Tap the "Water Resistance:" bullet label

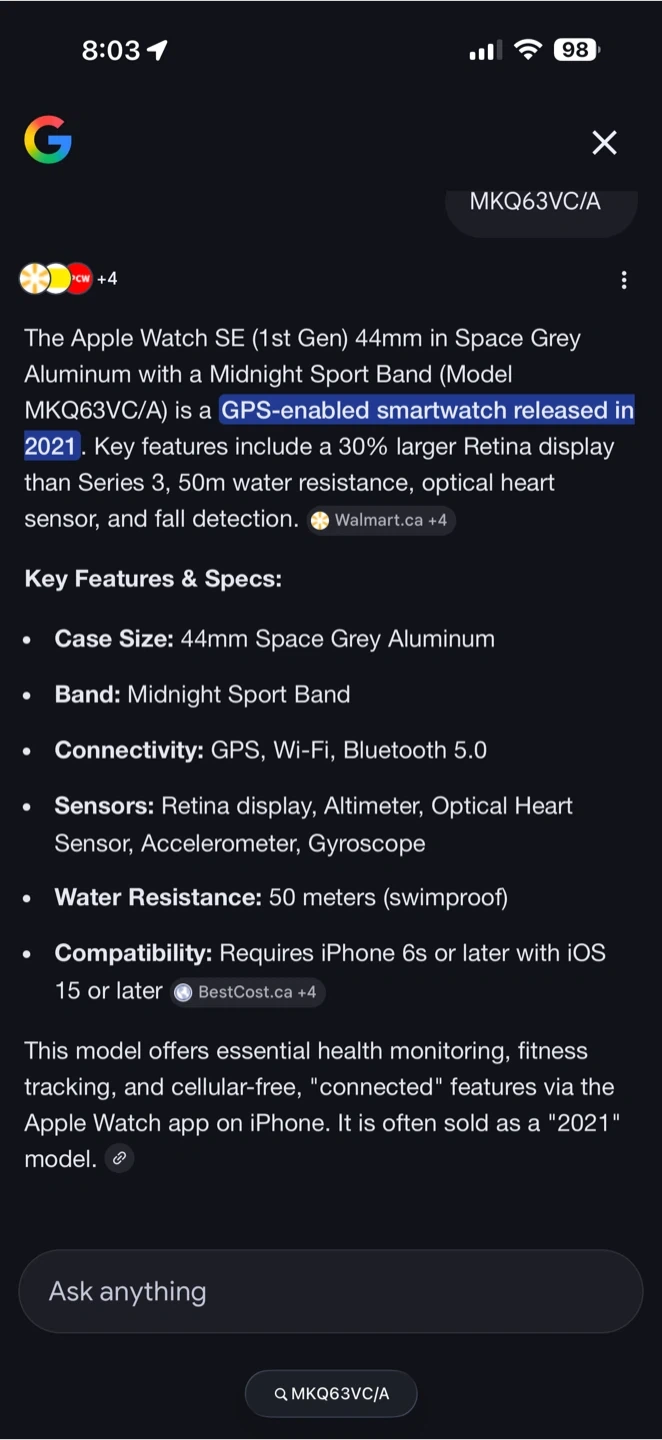coord(158,898)
